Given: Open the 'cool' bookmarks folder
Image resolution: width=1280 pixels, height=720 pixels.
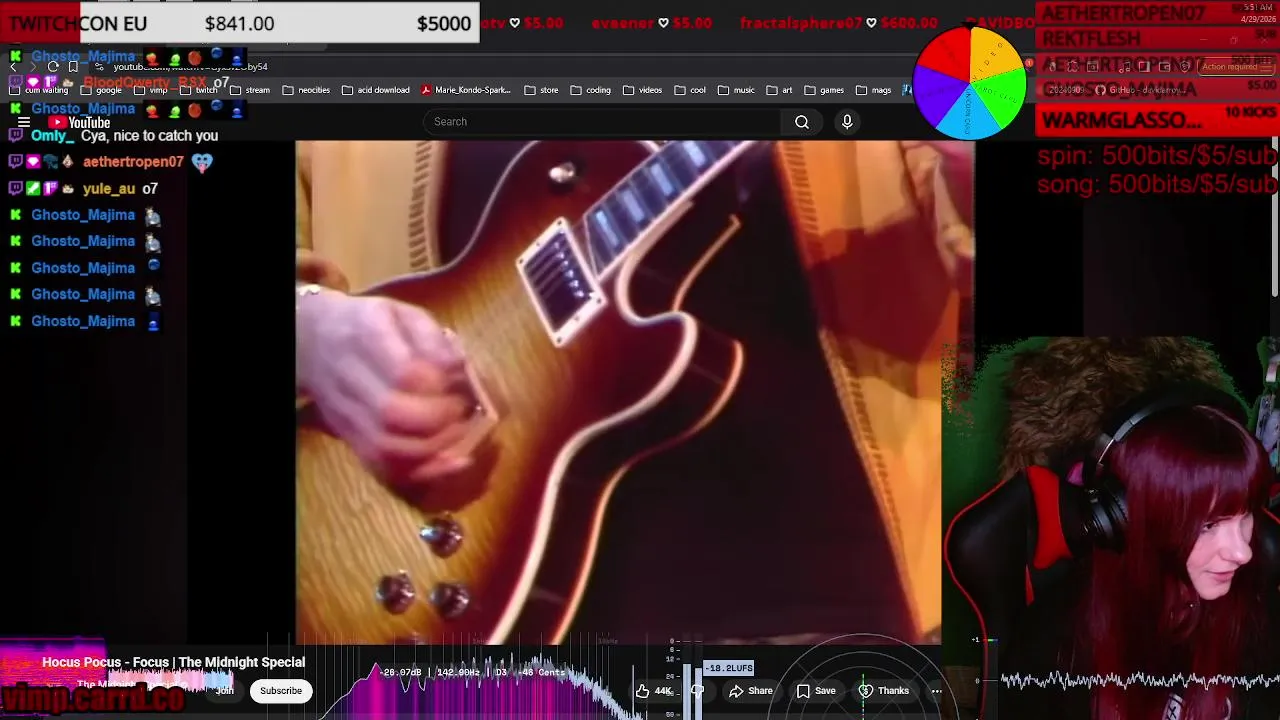Looking at the screenshot, I should [x=690, y=90].
